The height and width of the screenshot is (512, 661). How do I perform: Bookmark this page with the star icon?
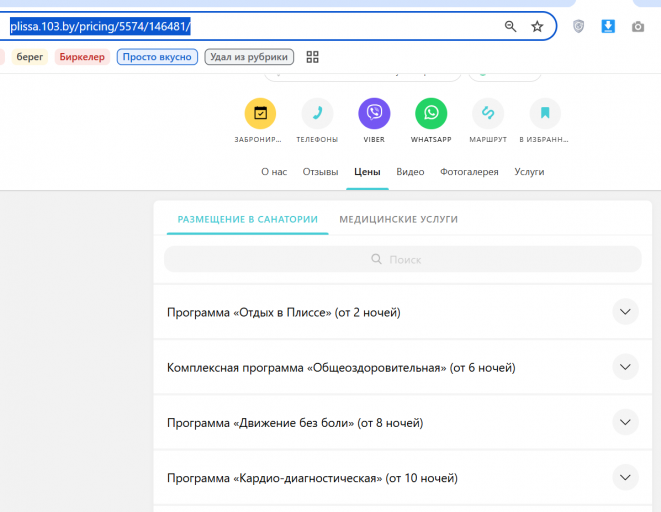pyautogui.click(x=537, y=27)
